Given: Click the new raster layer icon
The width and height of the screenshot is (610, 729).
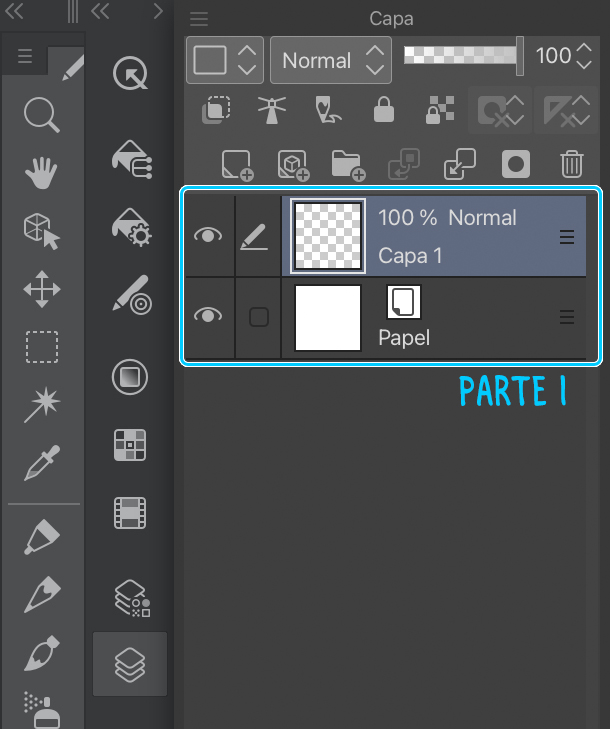Looking at the screenshot, I should [x=237, y=164].
